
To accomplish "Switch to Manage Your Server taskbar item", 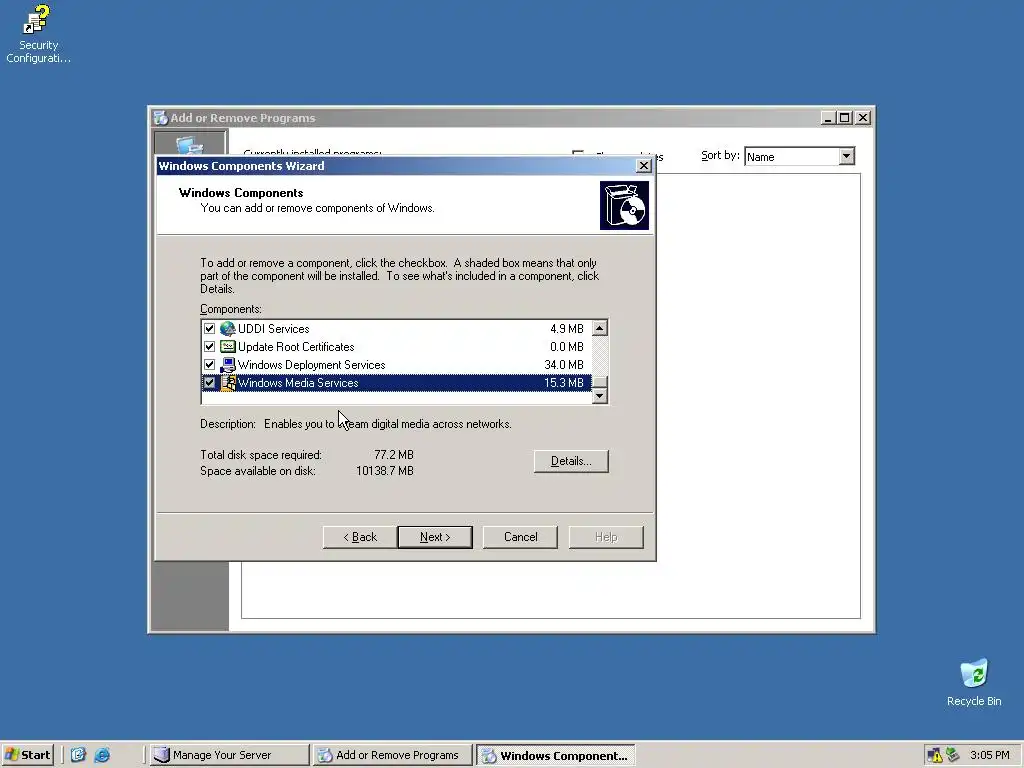I will point(229,755).
